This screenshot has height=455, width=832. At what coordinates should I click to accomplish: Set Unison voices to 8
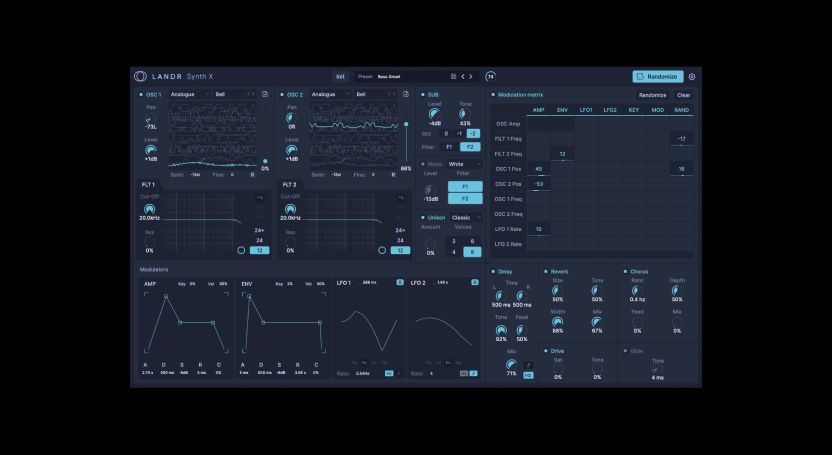pos(472,252)
